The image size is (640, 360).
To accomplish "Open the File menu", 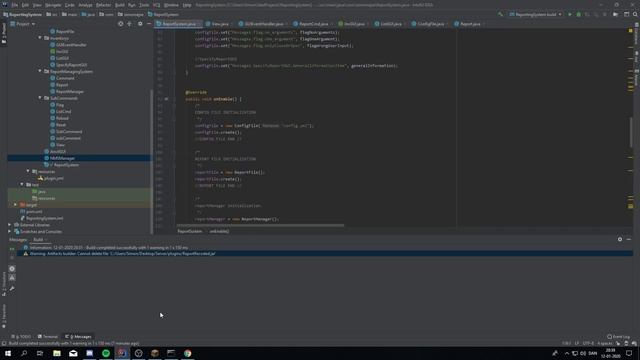I will coord(15,5).
